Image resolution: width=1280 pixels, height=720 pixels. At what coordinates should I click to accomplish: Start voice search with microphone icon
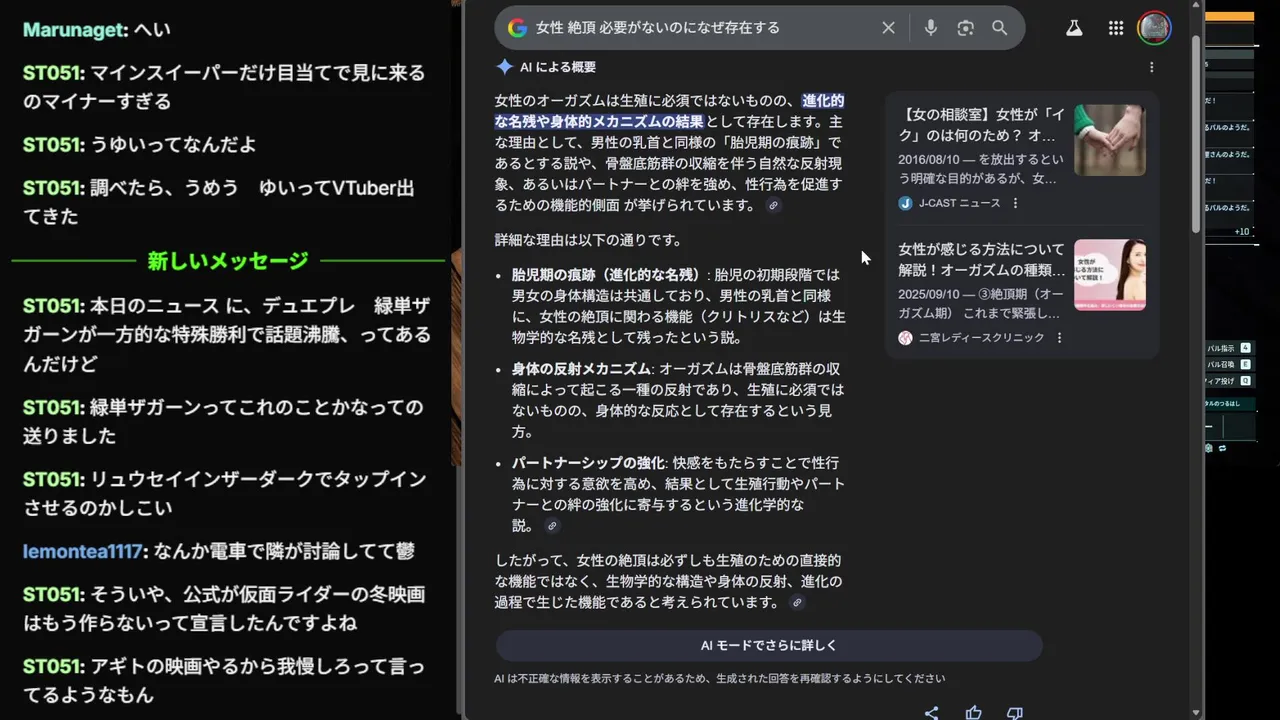(x=931, y=28)
